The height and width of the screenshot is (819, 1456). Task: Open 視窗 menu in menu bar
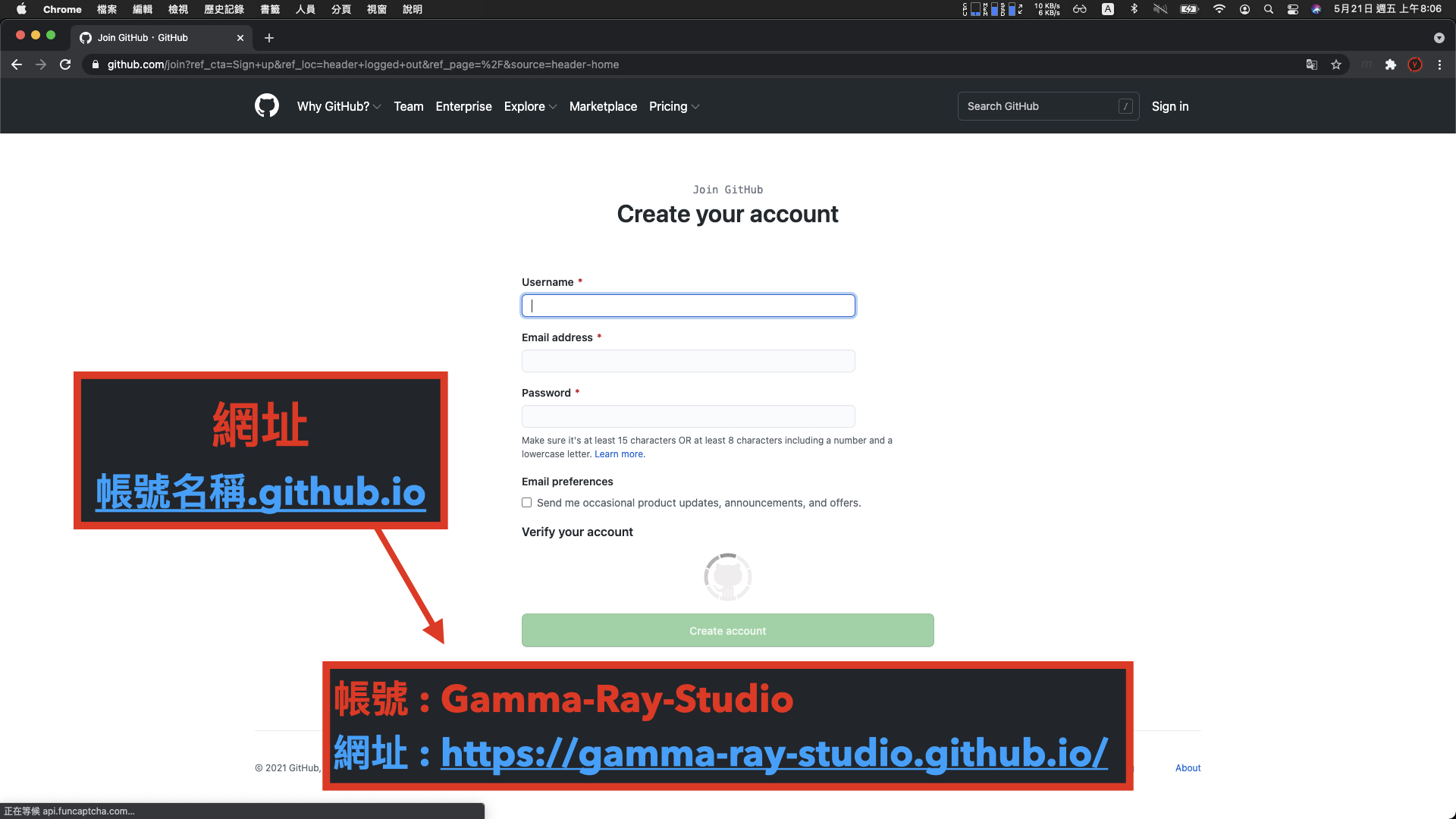click(377, 9)
